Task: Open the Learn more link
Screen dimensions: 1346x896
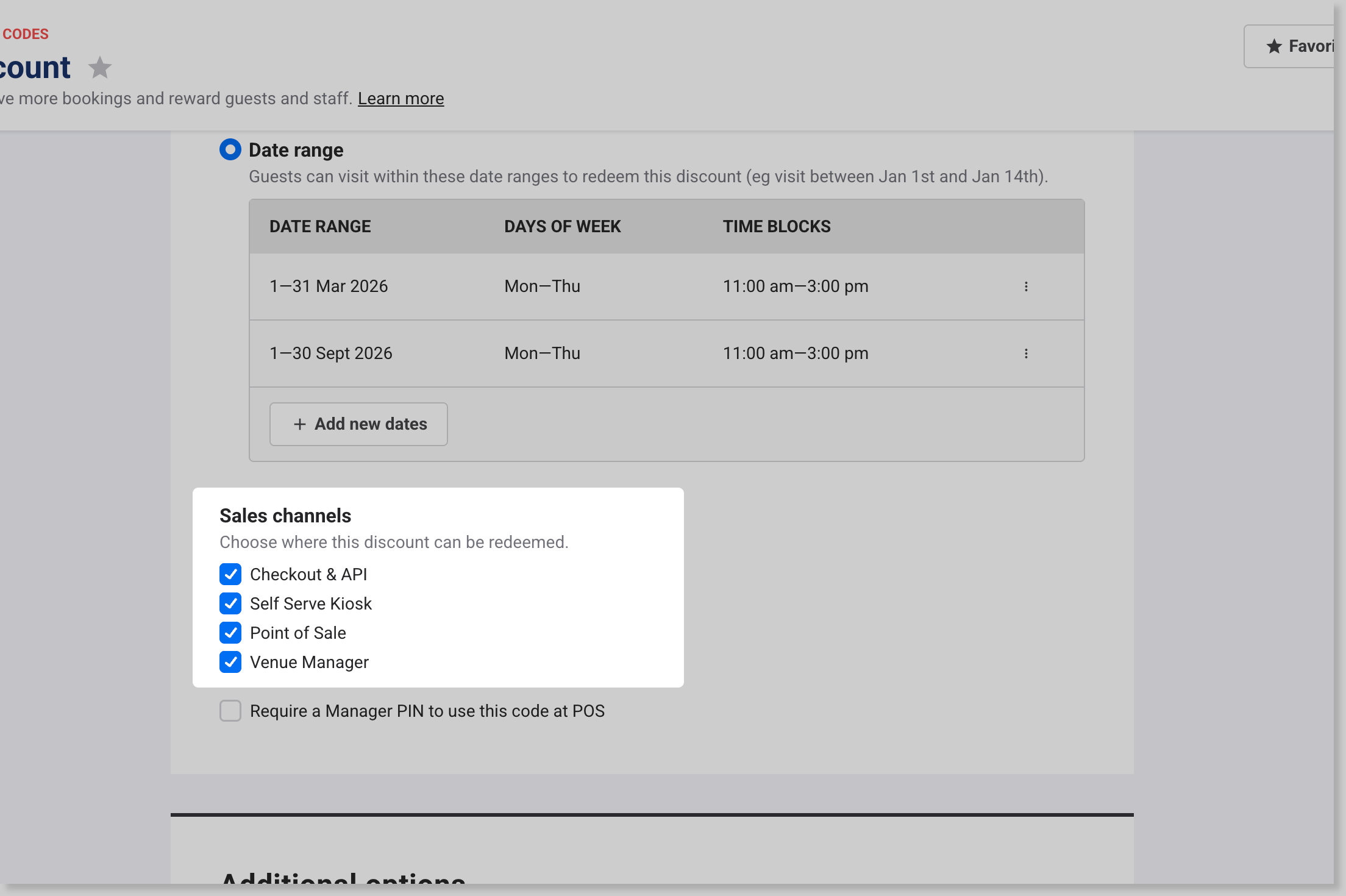Action: click(401, 99)
